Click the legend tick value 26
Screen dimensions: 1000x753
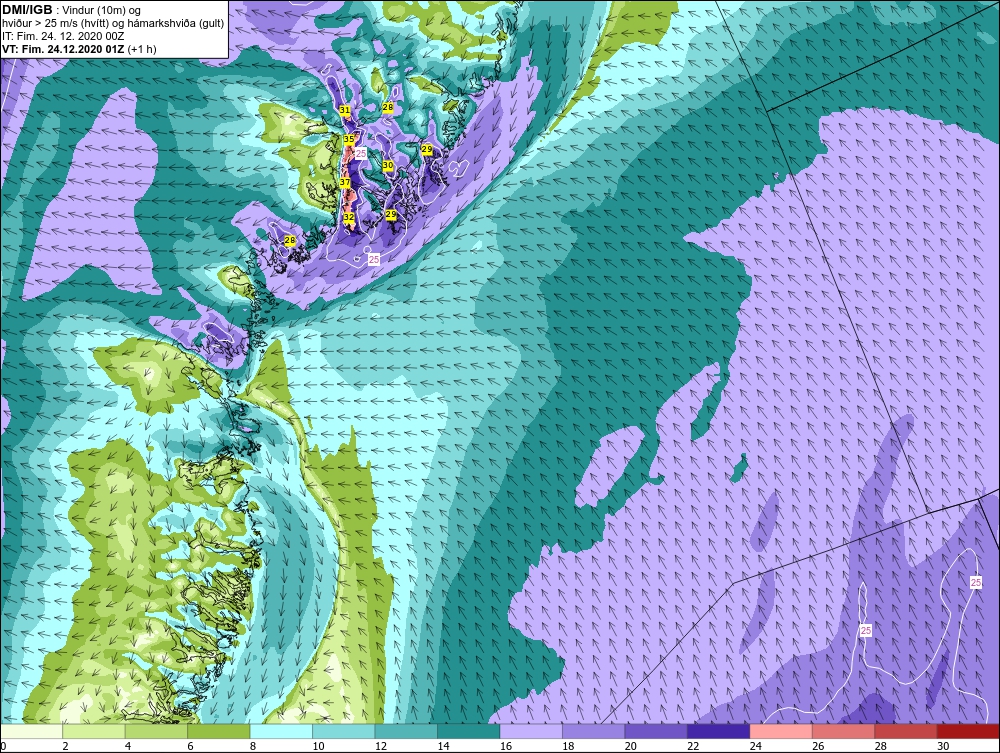tap(818, 746)
